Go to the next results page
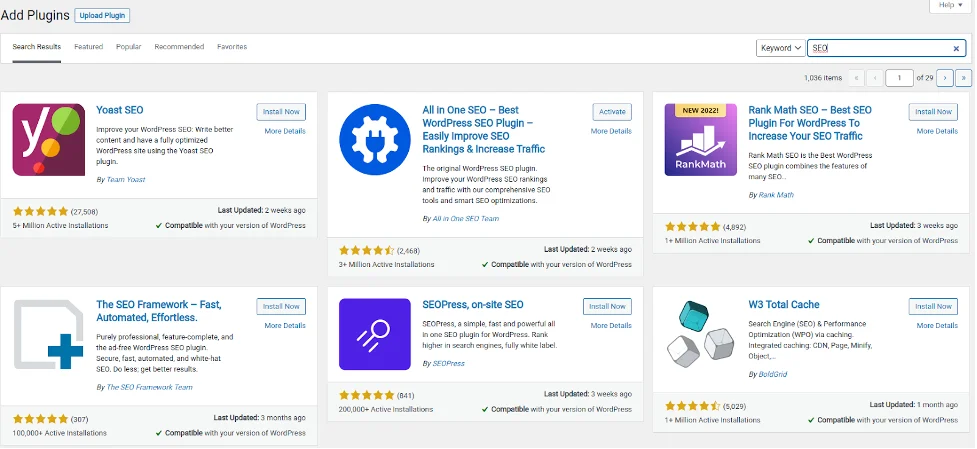Screen dimensions: 977x449 tap(945, 77)
